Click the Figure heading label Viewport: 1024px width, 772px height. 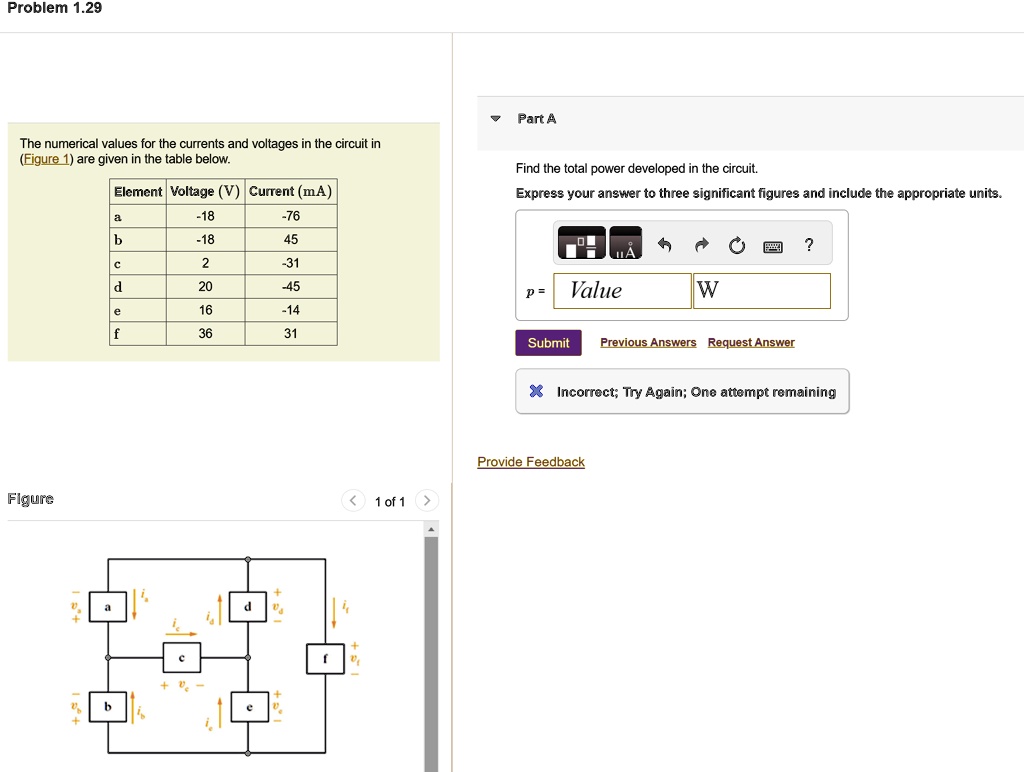coord(31,498)
